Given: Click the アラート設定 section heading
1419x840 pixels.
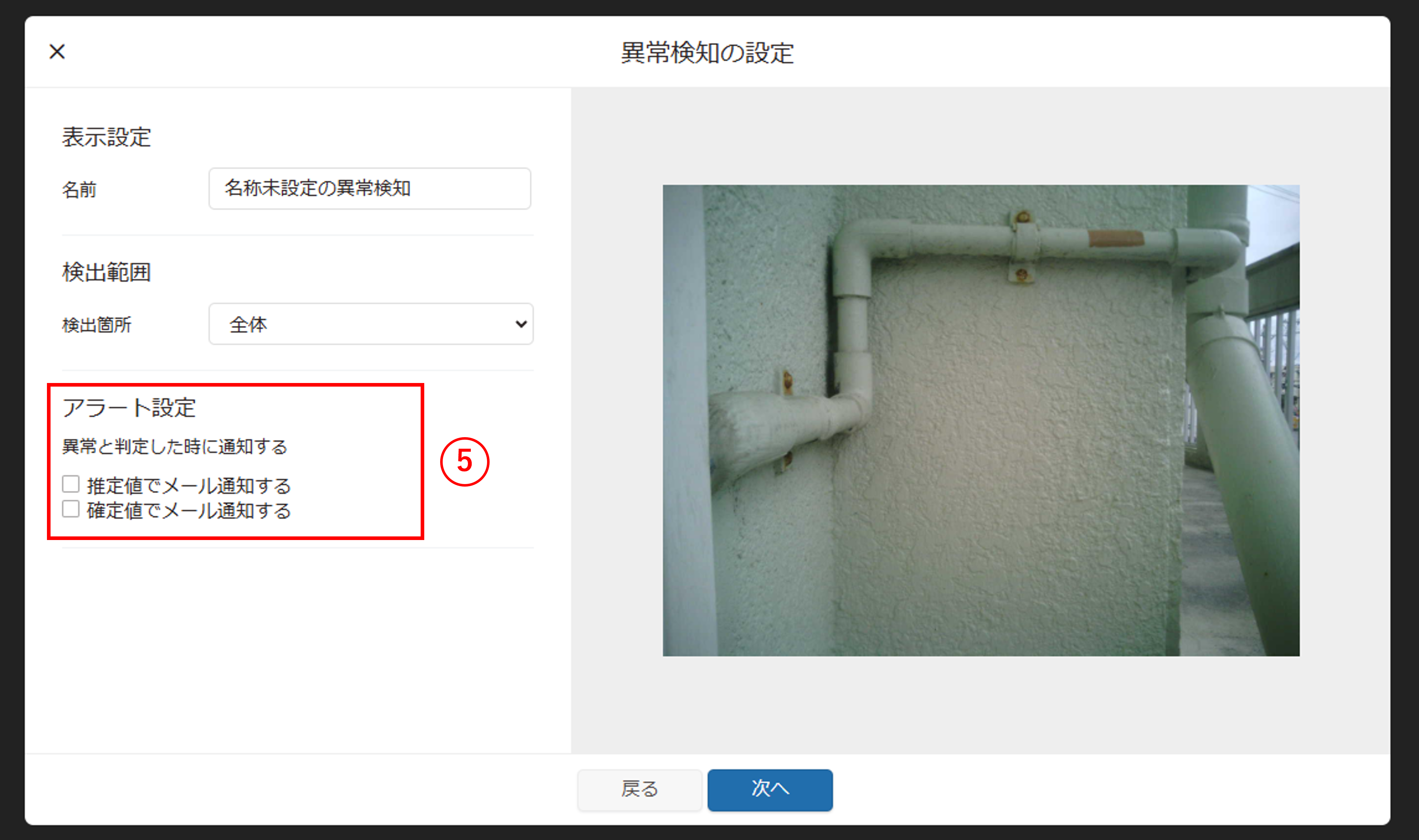Looking at the screenshot, I should point(129,408).
